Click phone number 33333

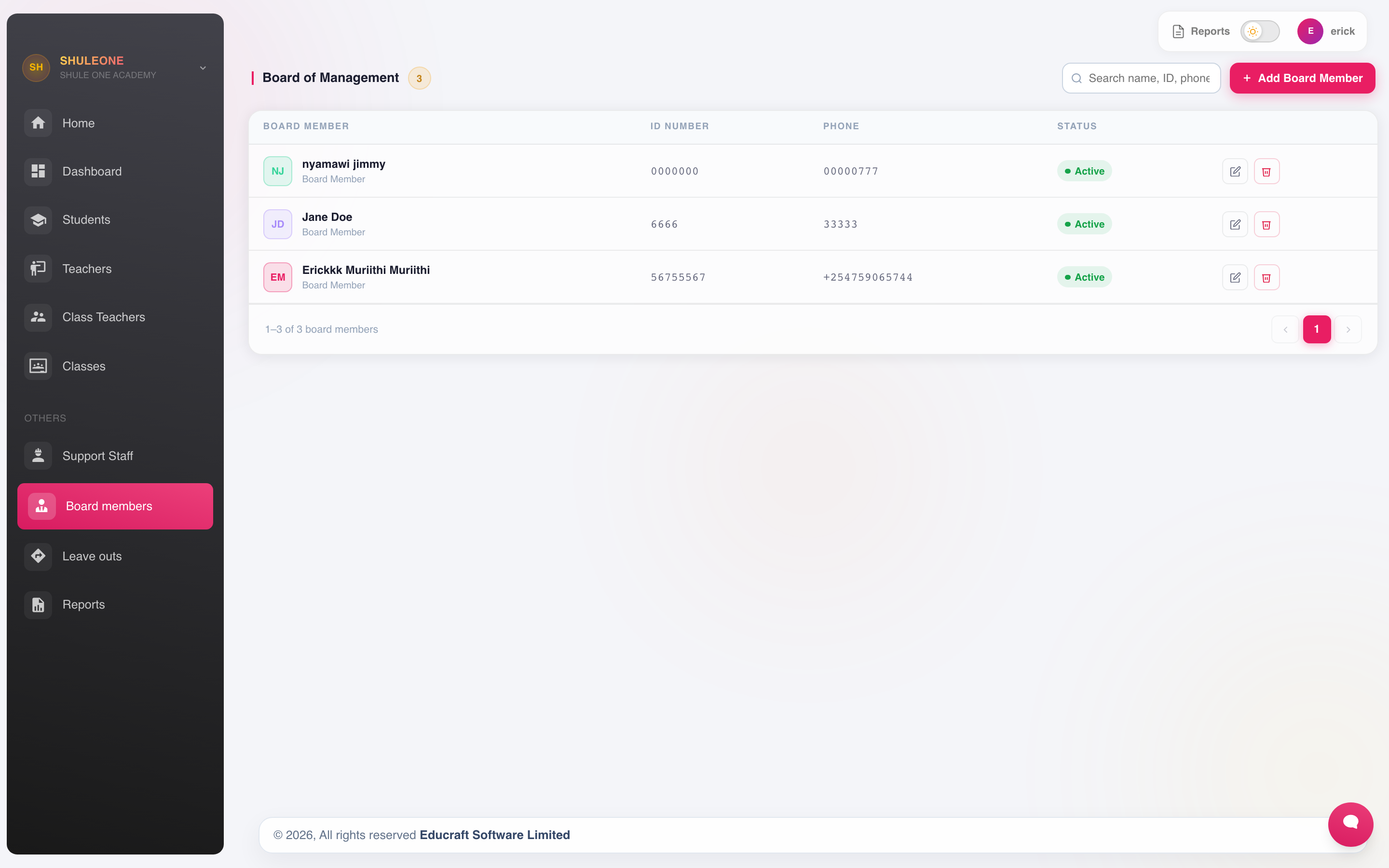pyautogui.click(x=841, y=224)
